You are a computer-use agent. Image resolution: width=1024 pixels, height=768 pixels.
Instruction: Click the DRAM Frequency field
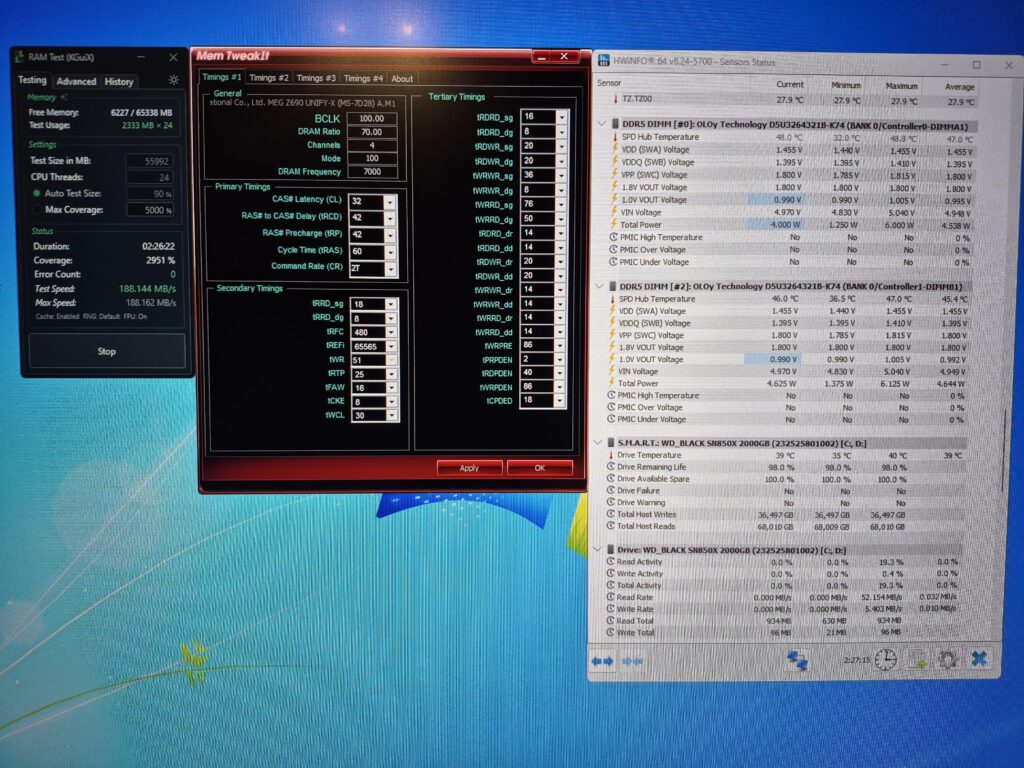tap(372, 172)
